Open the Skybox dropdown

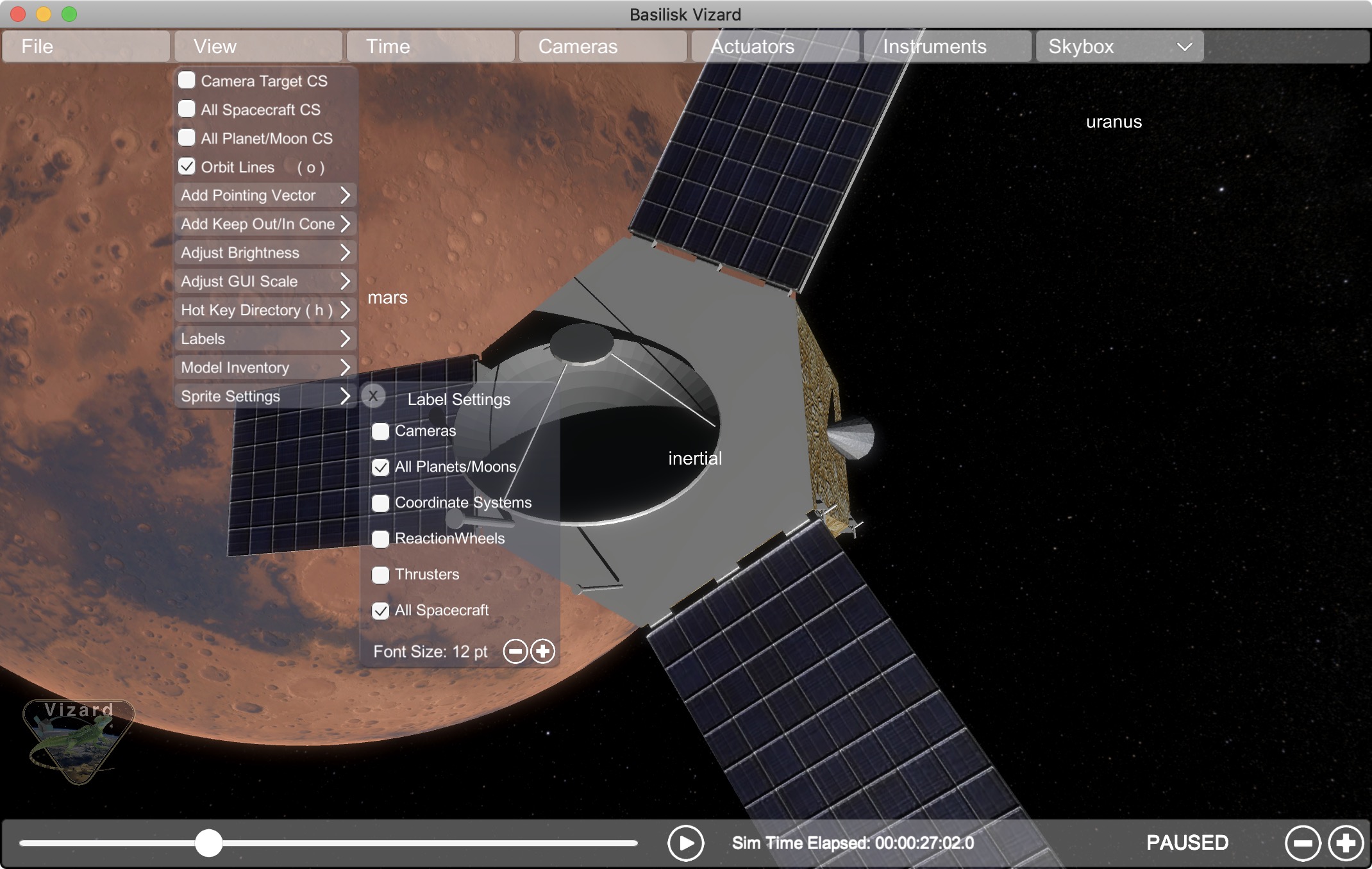click(x=1119, y=47)
